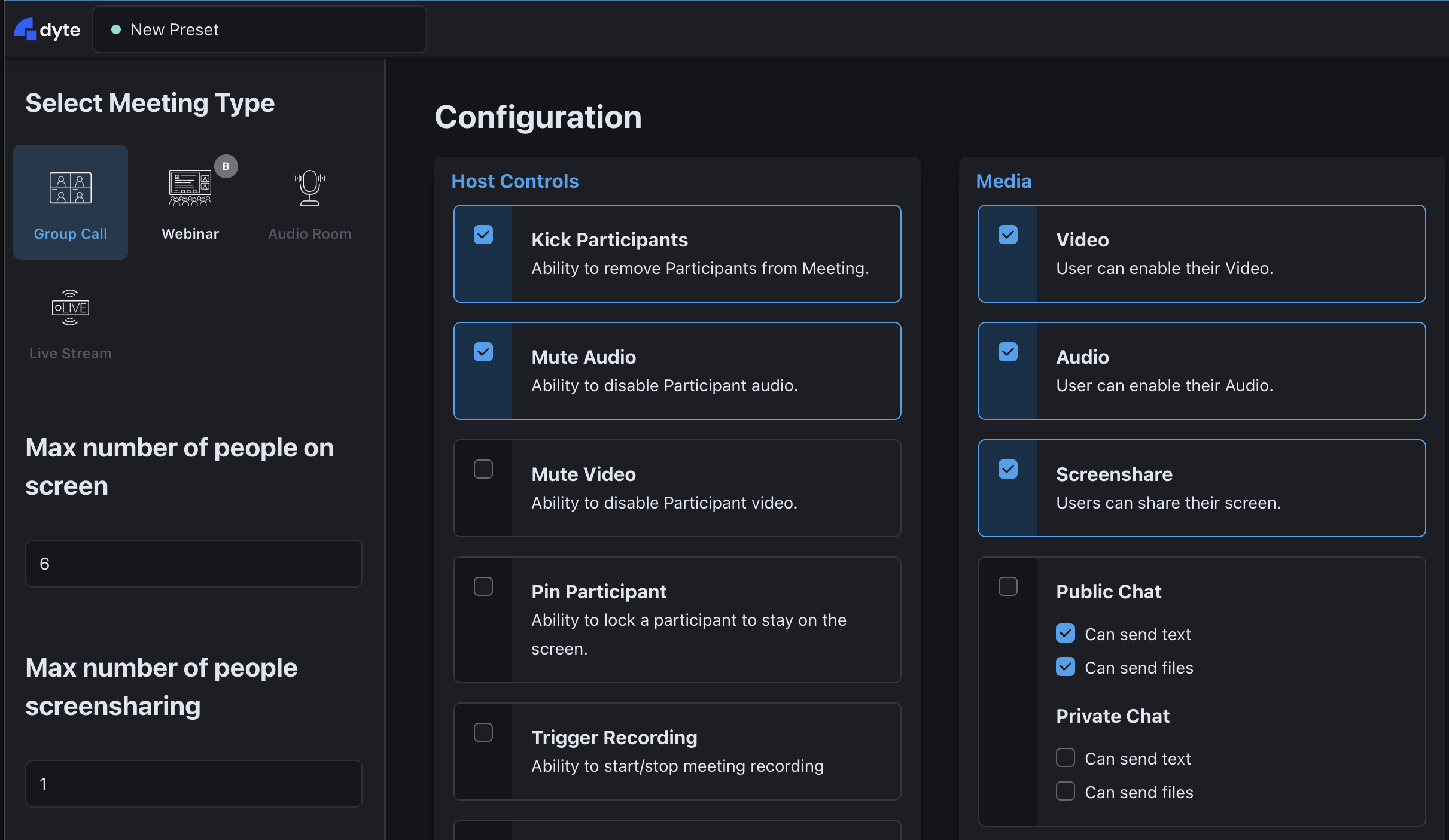Select the Group Call meeting type icon
Viewport: 1449px width, 840px height.
[x=71, y=188]
